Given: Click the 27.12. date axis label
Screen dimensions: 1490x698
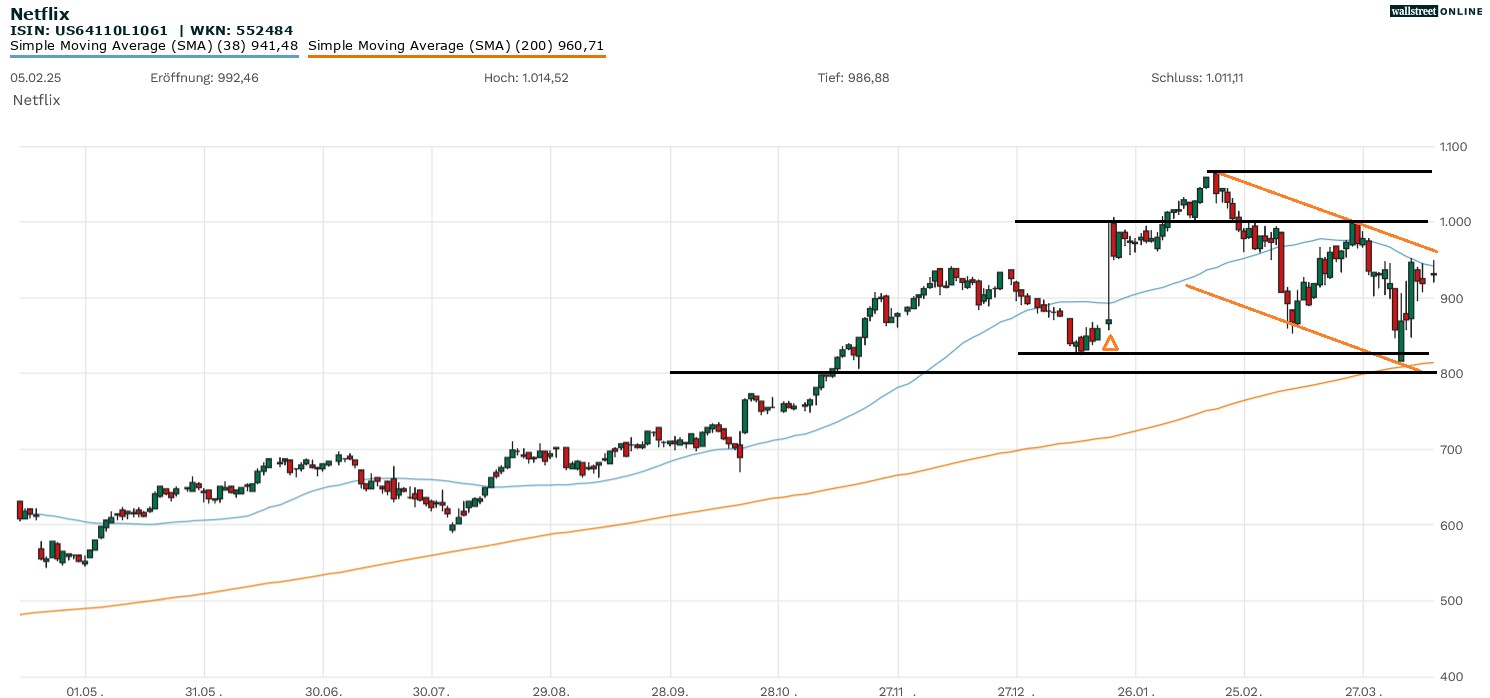Looking at the screenshot, I should tap(1016, 691).
